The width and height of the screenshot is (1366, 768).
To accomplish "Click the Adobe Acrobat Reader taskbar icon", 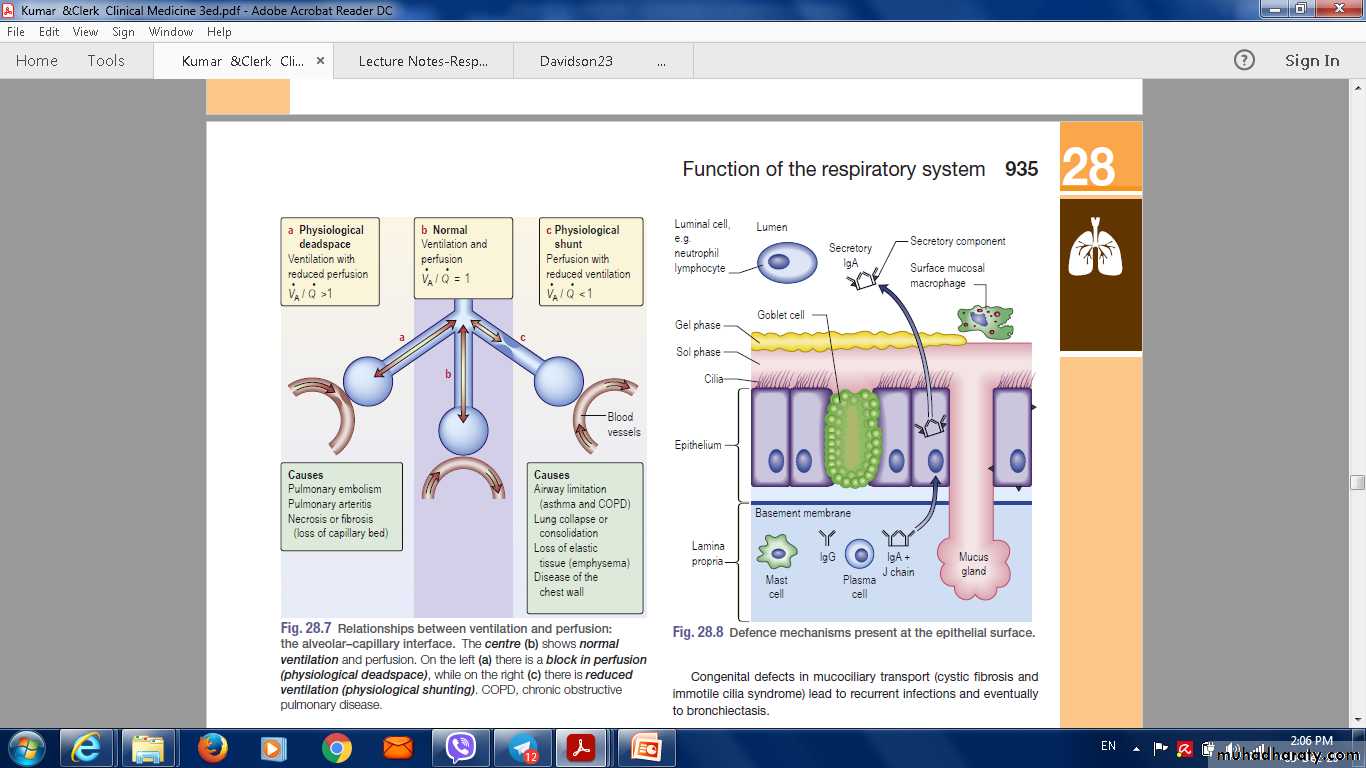I will [582, 747].
